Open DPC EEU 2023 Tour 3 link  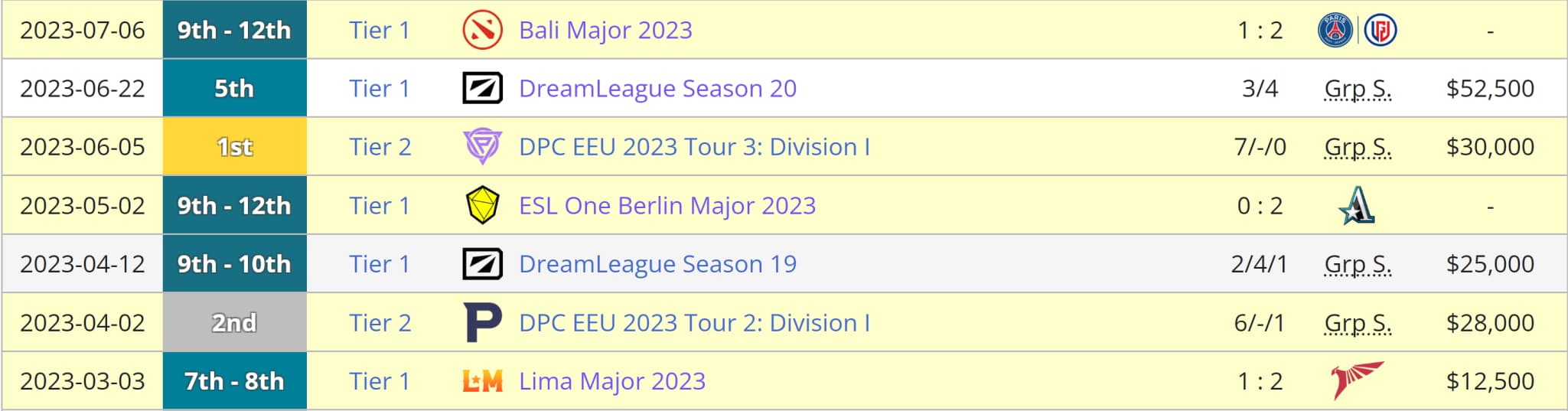click(x=694, y=147)
